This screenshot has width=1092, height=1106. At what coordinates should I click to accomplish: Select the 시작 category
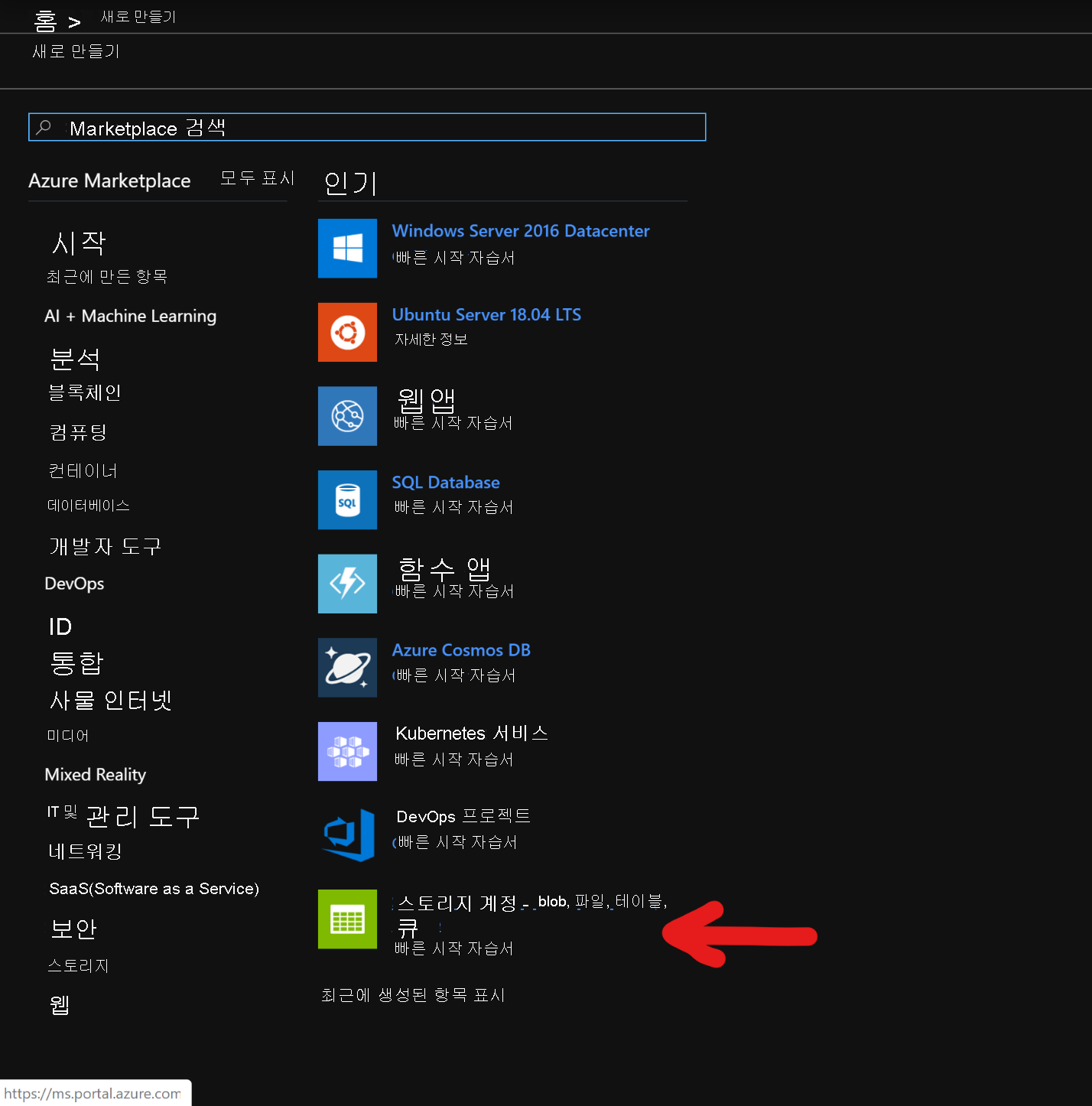click(79, 243)
